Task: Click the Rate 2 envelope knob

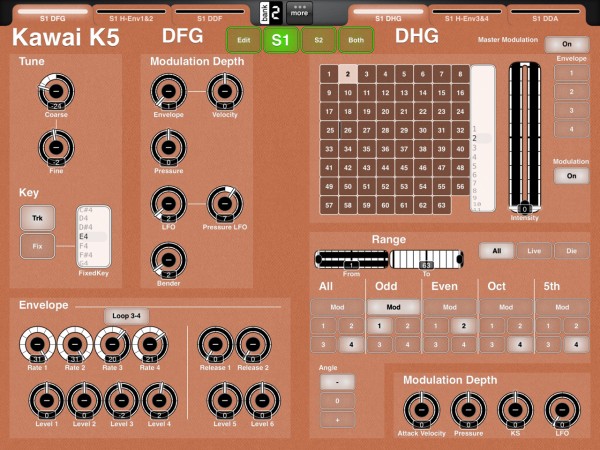Action: (x=75, y=344)
